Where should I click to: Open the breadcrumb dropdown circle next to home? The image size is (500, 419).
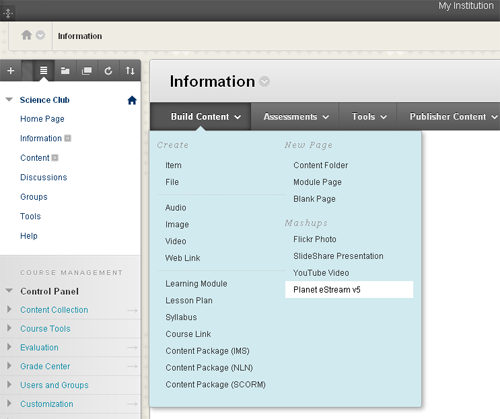(40, 35)
